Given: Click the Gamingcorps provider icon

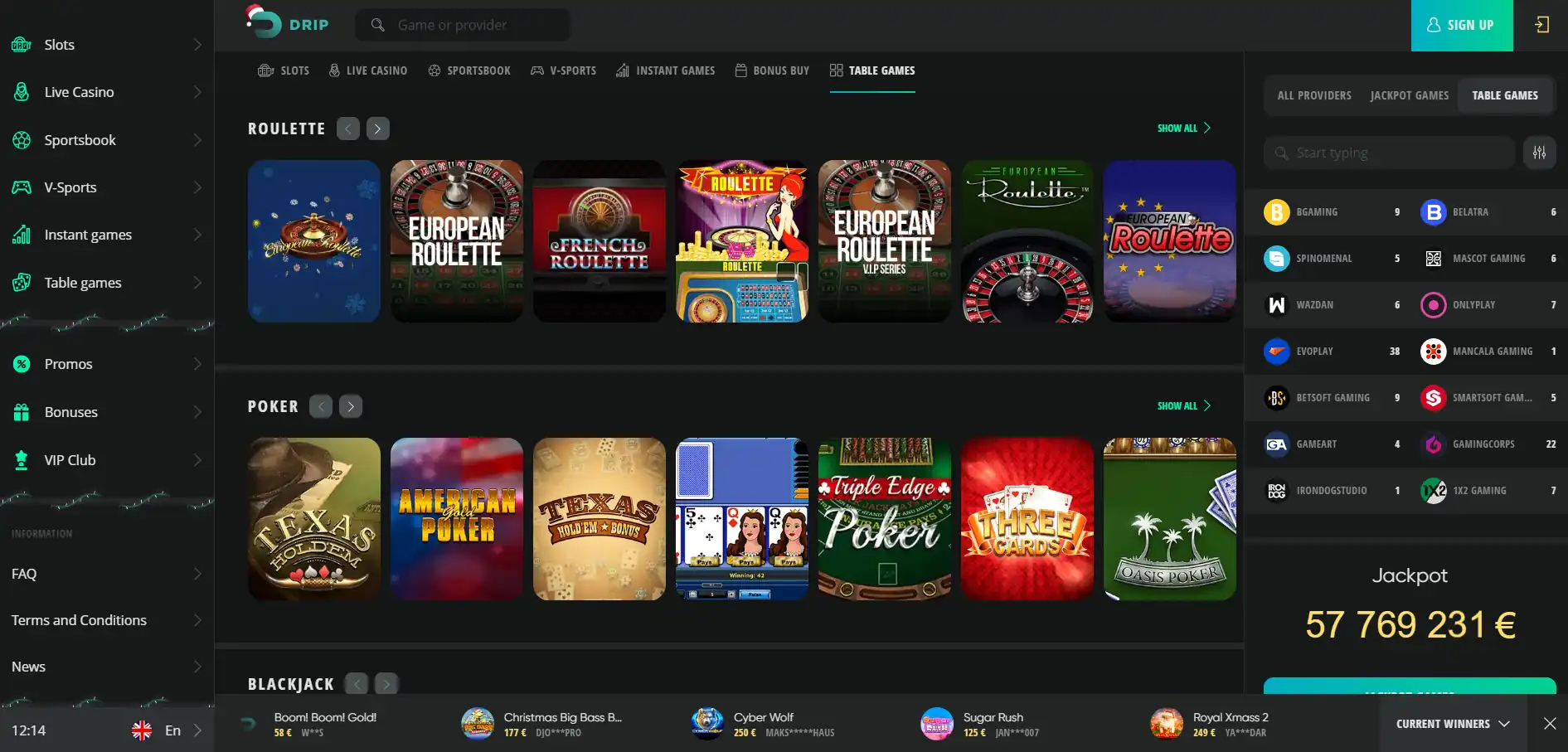Looking at the screenshot, I should pyautogui.click(x=1433, y=444).
